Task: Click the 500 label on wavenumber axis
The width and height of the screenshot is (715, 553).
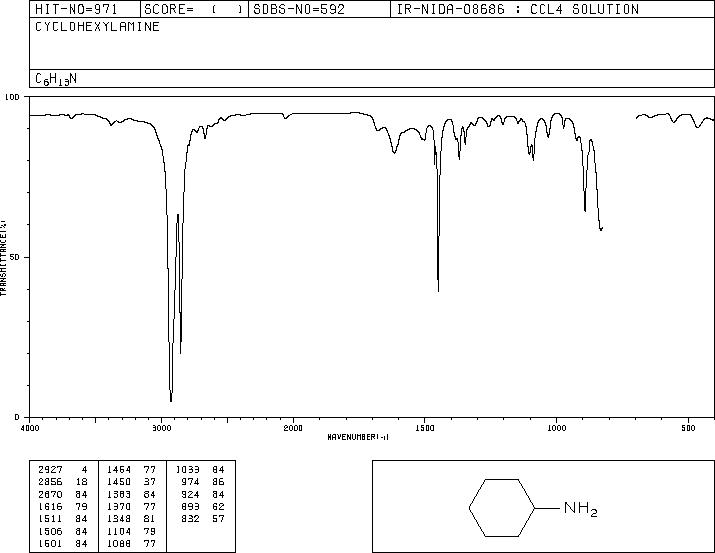Action: tap(689, 428)
